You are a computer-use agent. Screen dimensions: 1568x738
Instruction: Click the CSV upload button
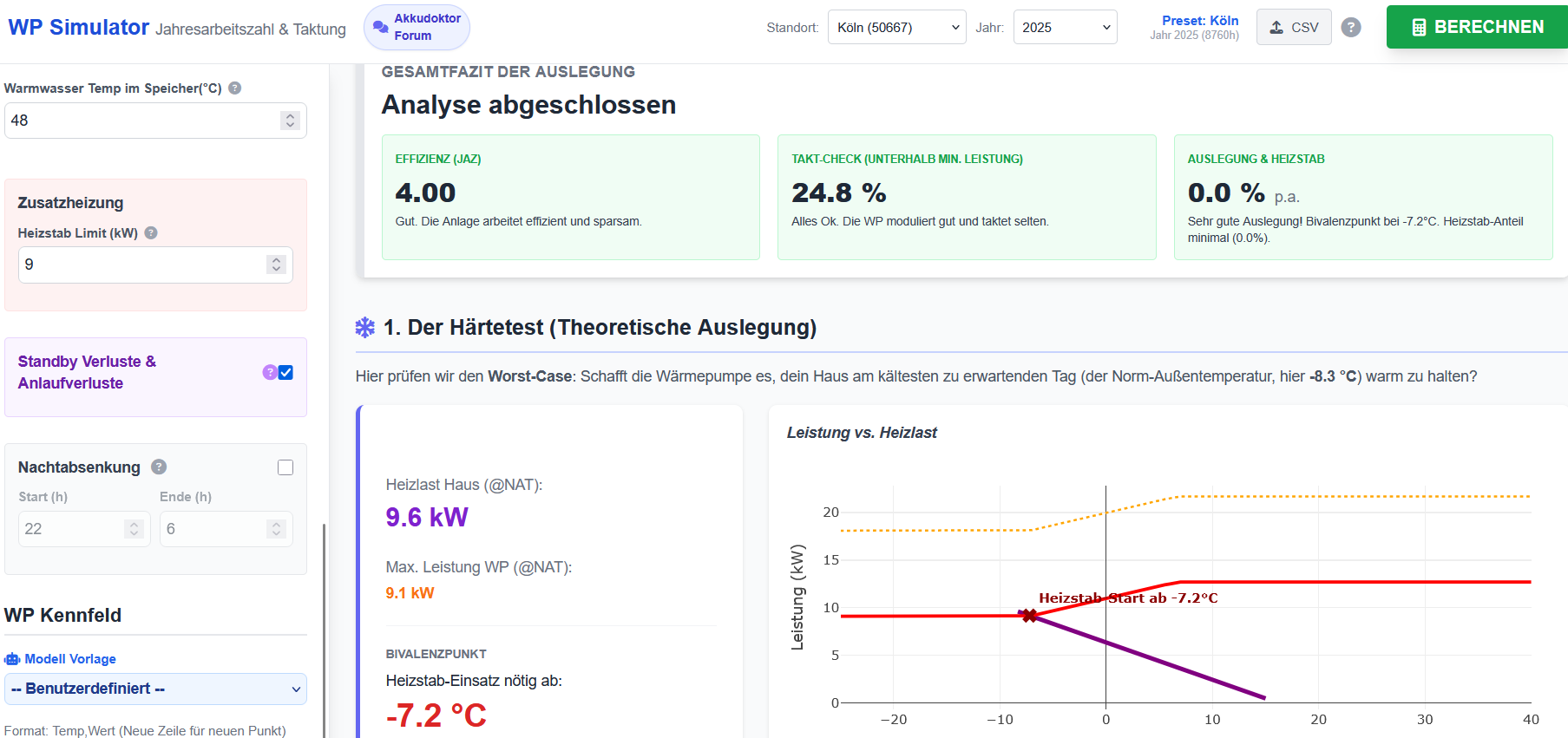[x=1294, y=27]
